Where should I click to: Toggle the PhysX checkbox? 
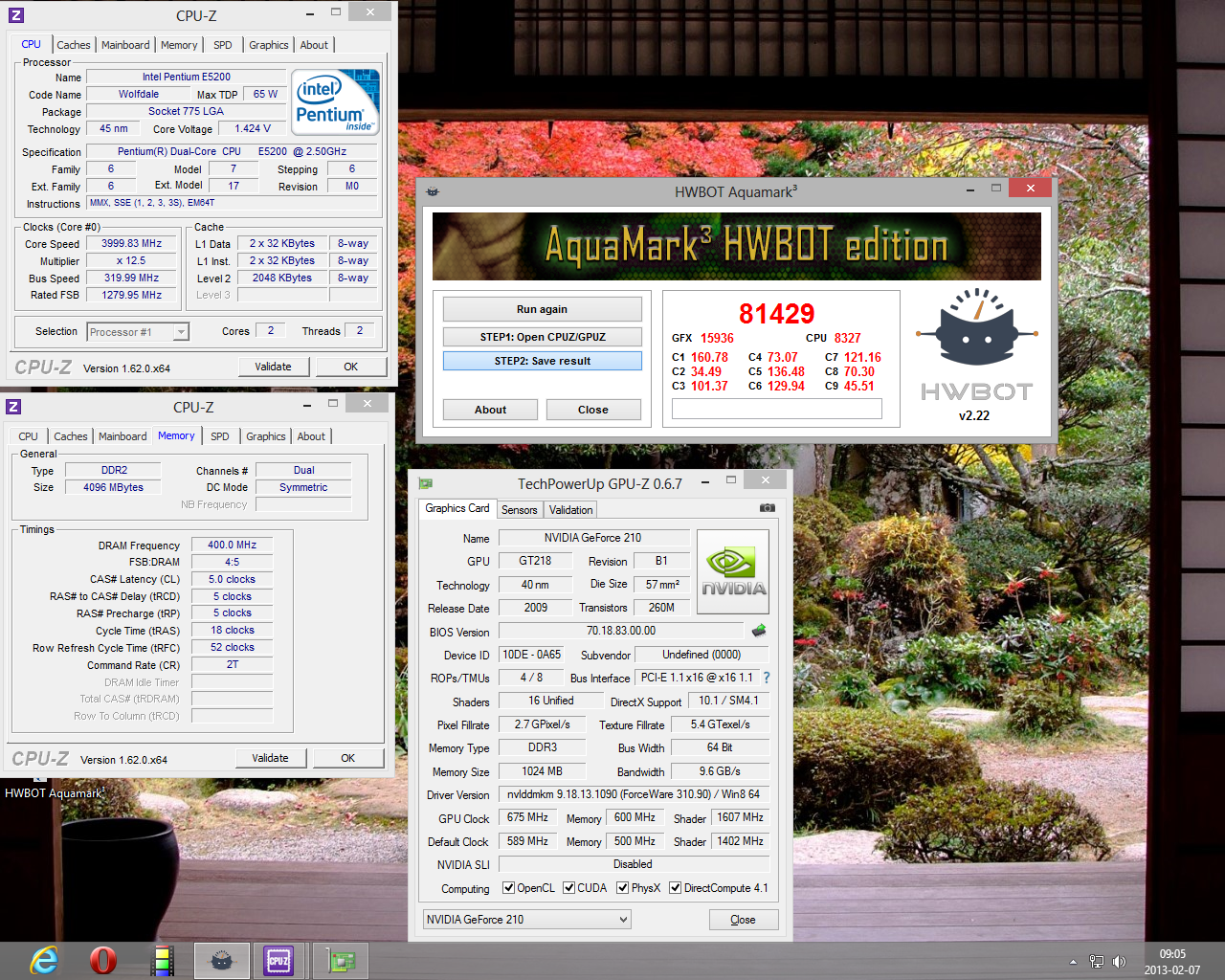point(623,888)
